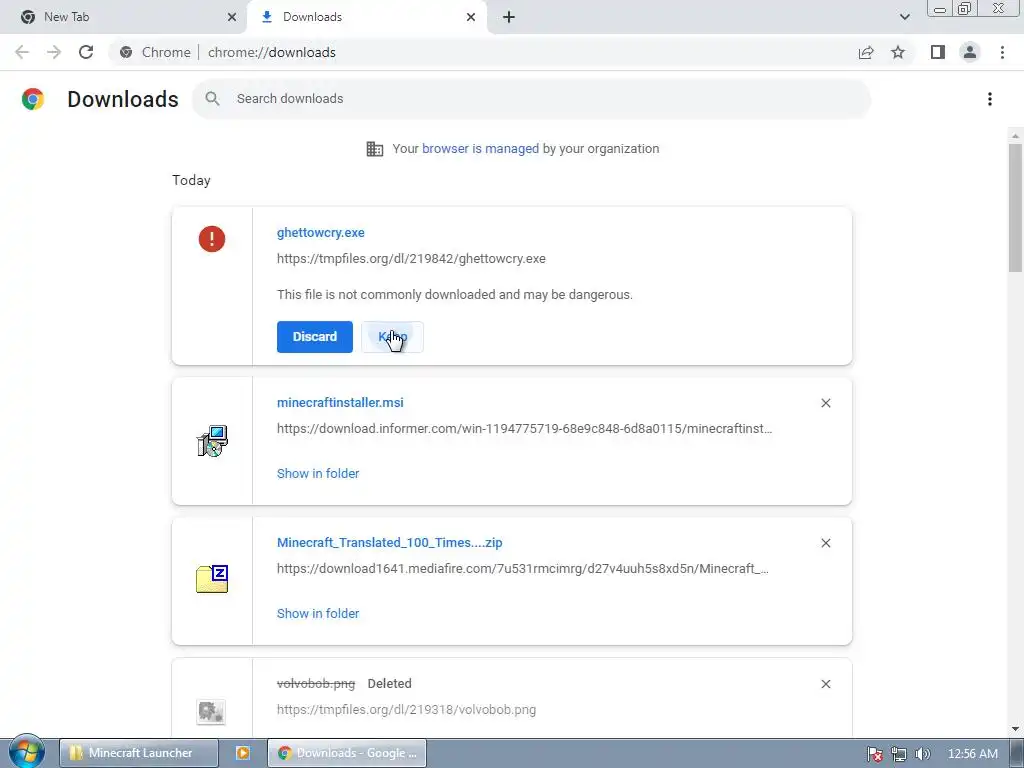Click the volvobob.png deleted file icon

pyautogui.click(x=212, y=711)
